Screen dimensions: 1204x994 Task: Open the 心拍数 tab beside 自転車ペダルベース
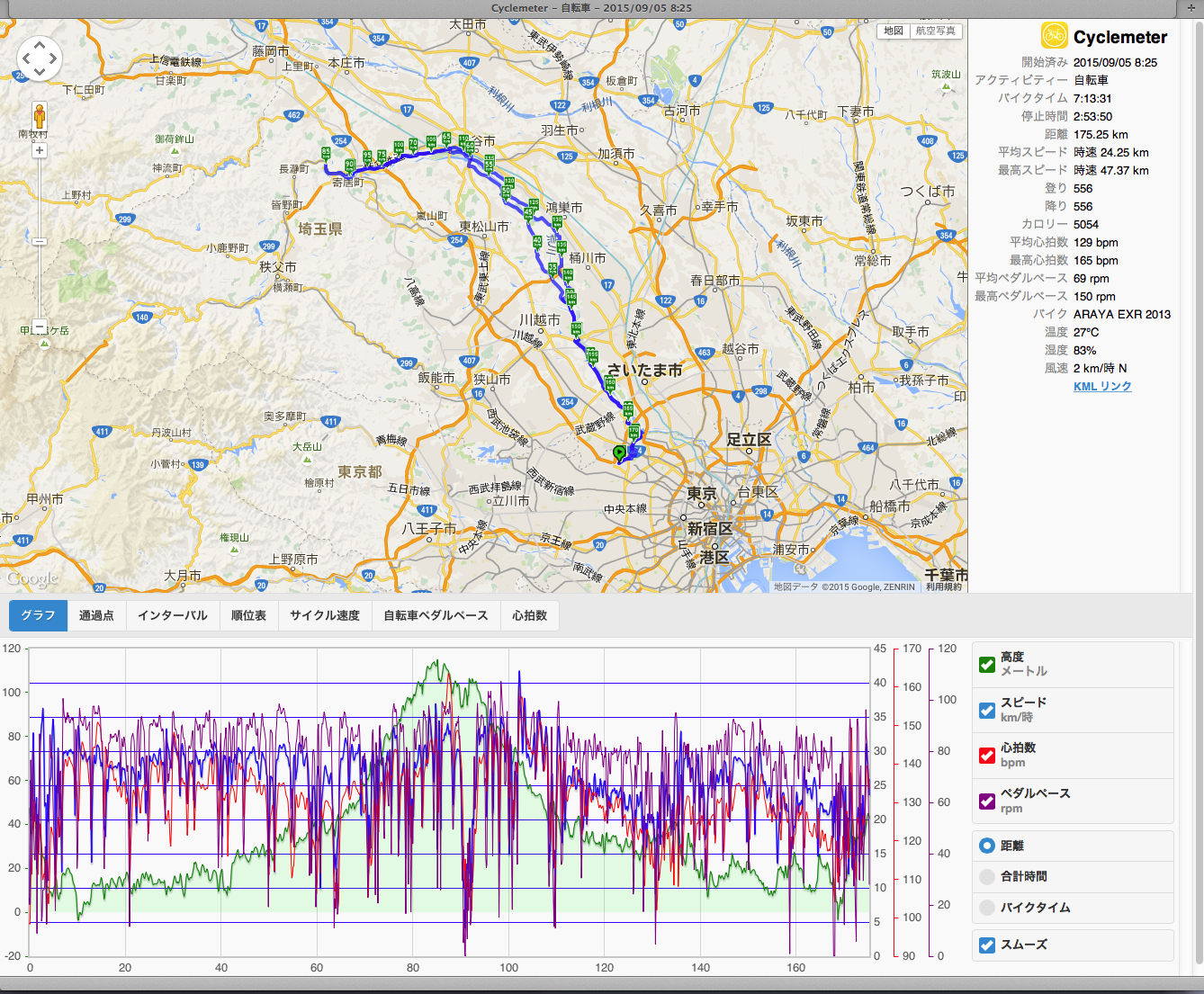(530, 615)
